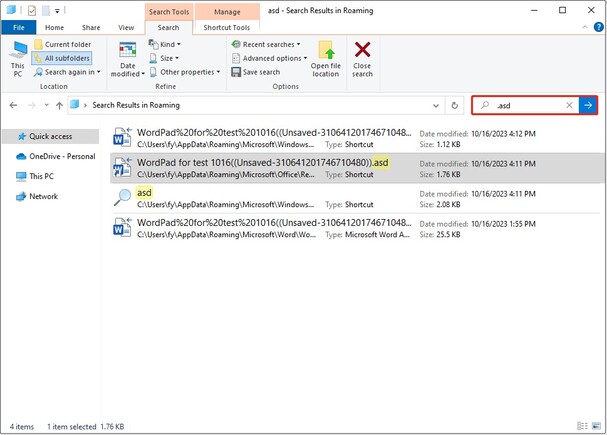Screen dimensions: 607x435
Task: Switch to details view in status bar
Action: tap(582, 426)
